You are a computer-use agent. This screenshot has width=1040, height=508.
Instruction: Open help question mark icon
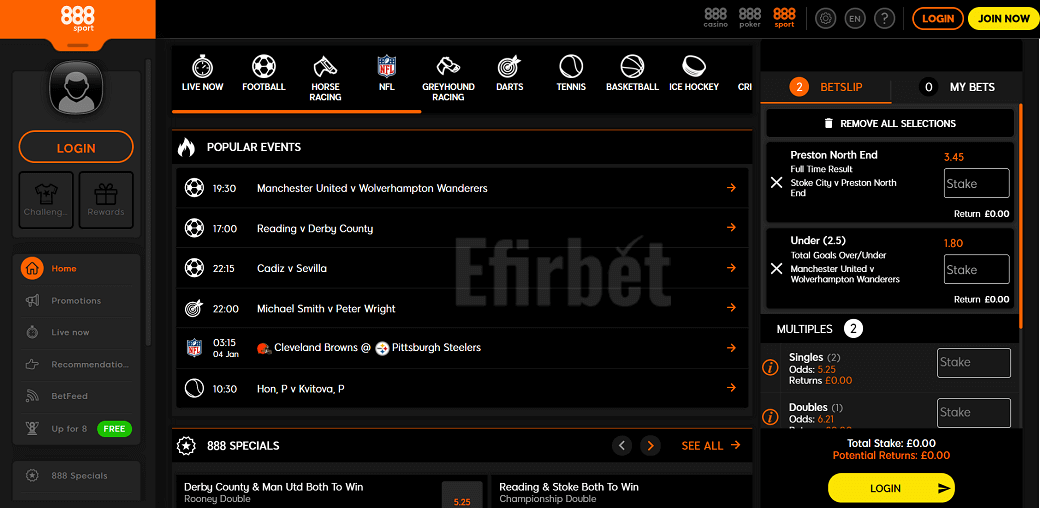(x=884, y=19)
